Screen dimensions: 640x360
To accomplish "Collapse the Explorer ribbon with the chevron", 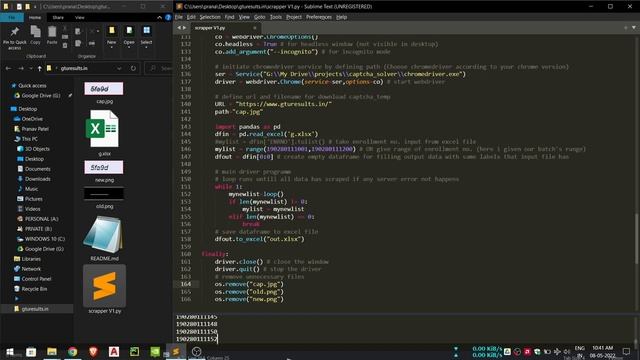I will pyautogui.click(x=159, y=18).
